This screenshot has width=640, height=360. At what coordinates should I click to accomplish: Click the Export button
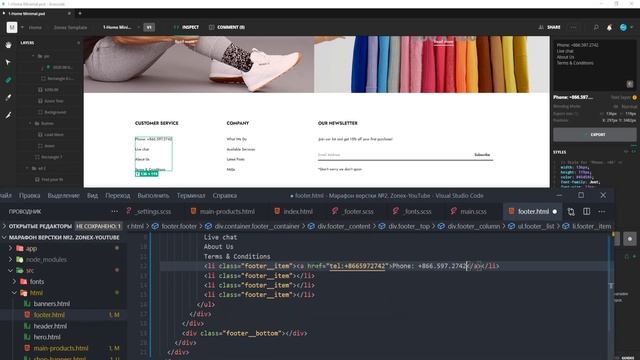tap(595, 134)
